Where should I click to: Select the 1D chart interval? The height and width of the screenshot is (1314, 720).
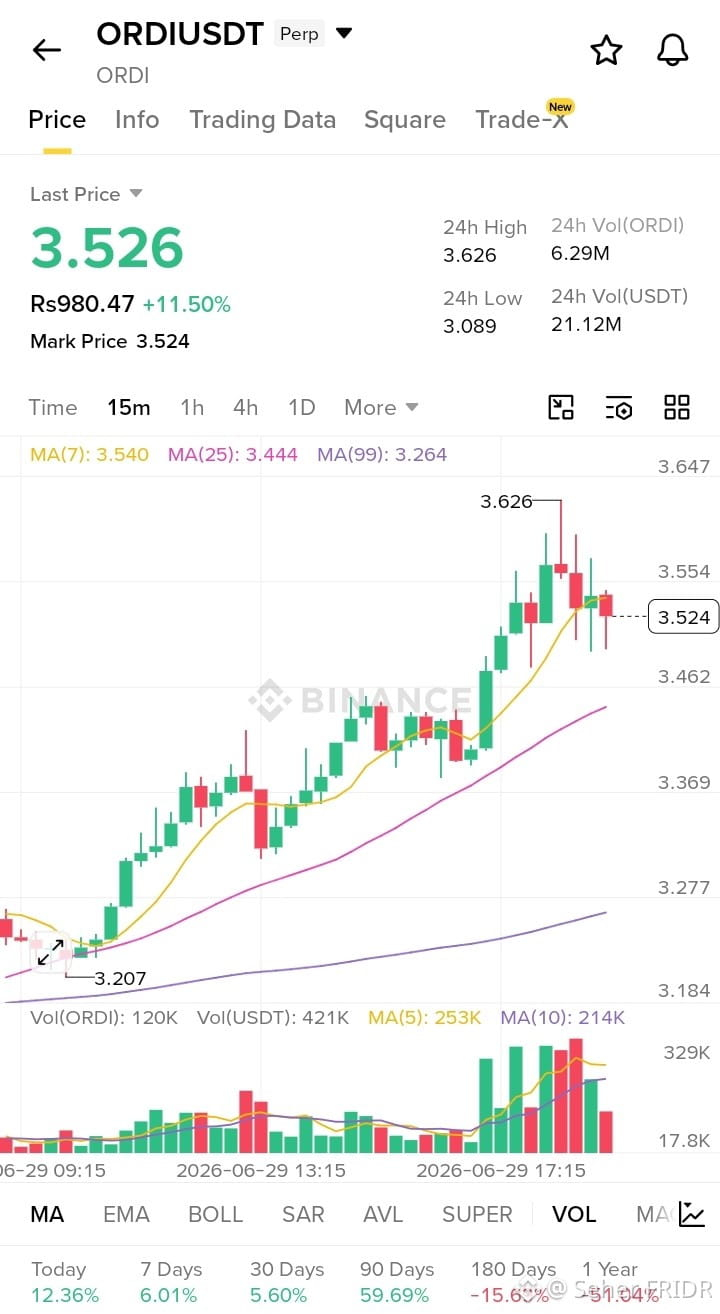pos(301,407)
